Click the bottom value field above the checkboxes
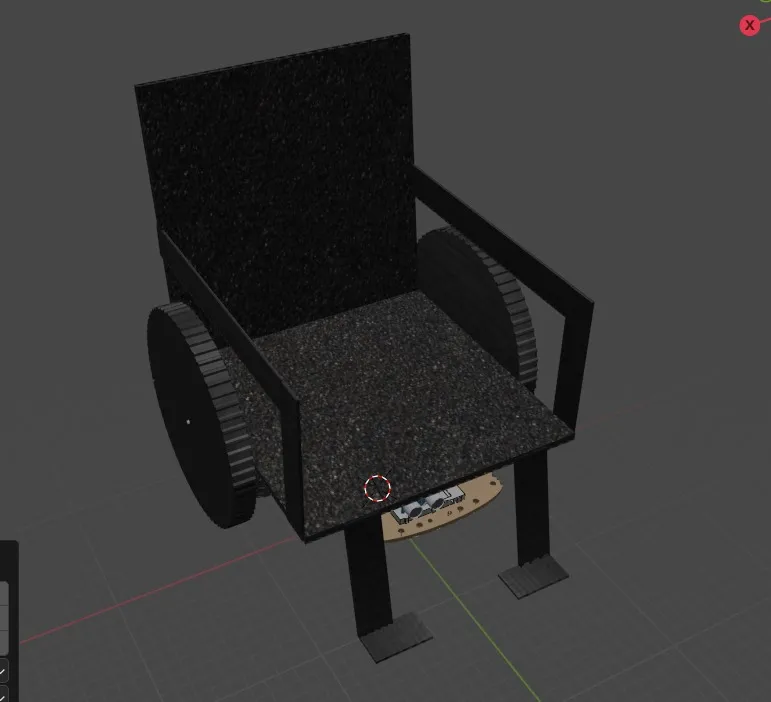This screenshot has height=702, width=771. (x=4, y=641)
